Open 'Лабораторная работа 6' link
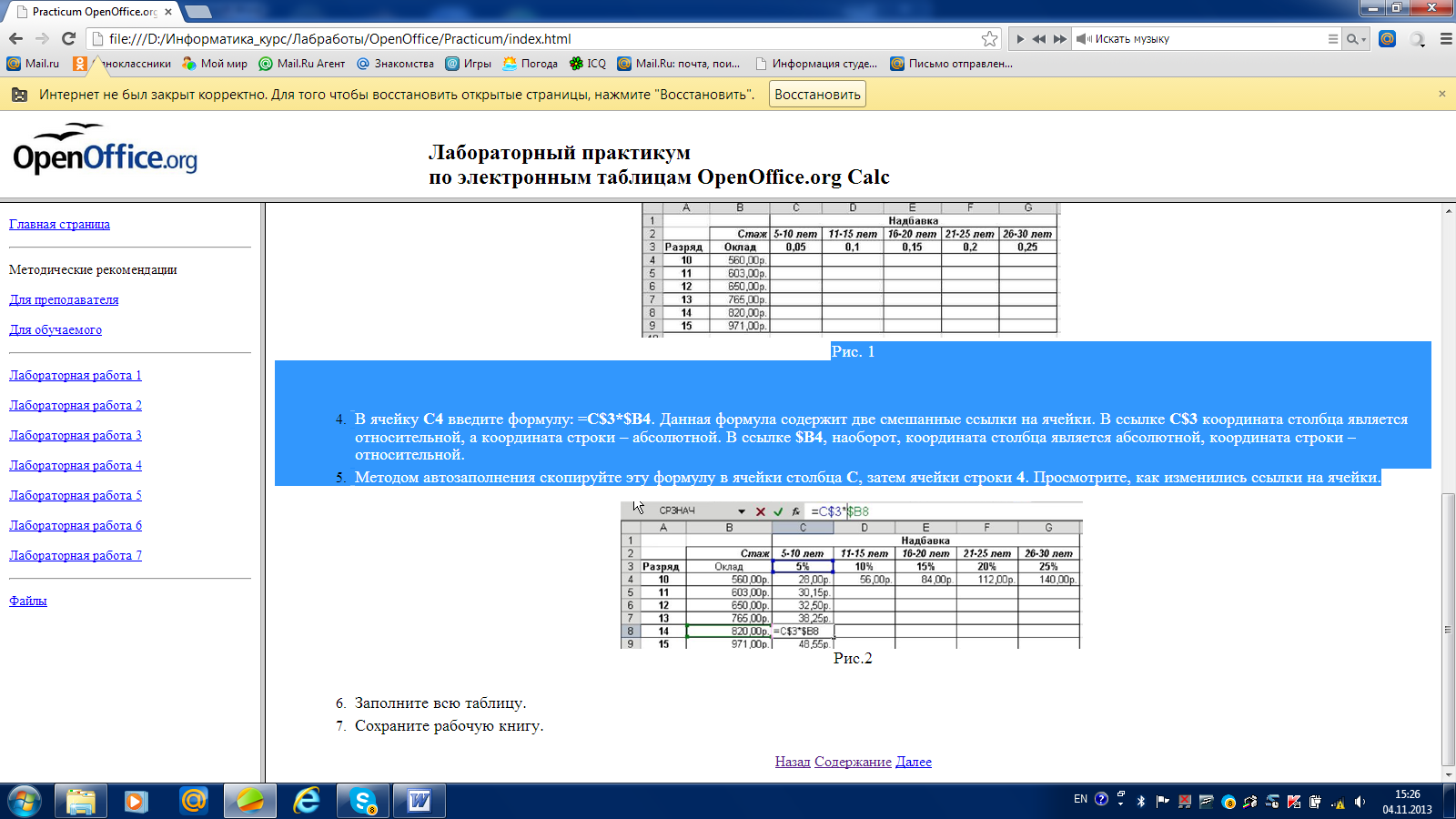 pos(76,525)
